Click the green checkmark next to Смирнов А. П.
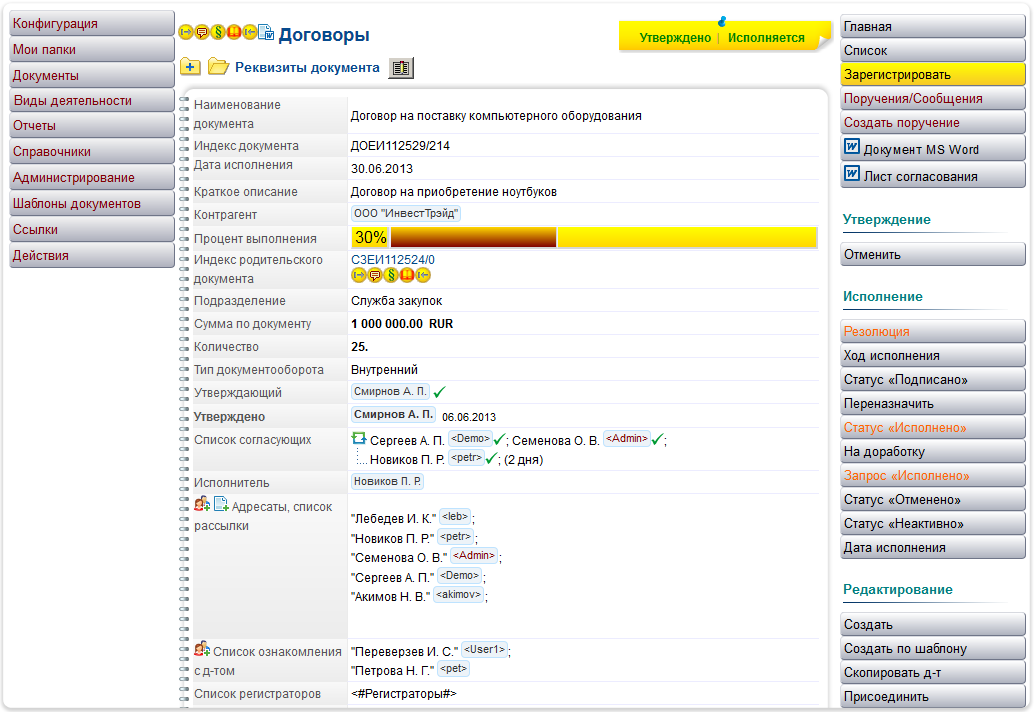 pos(437,393)
